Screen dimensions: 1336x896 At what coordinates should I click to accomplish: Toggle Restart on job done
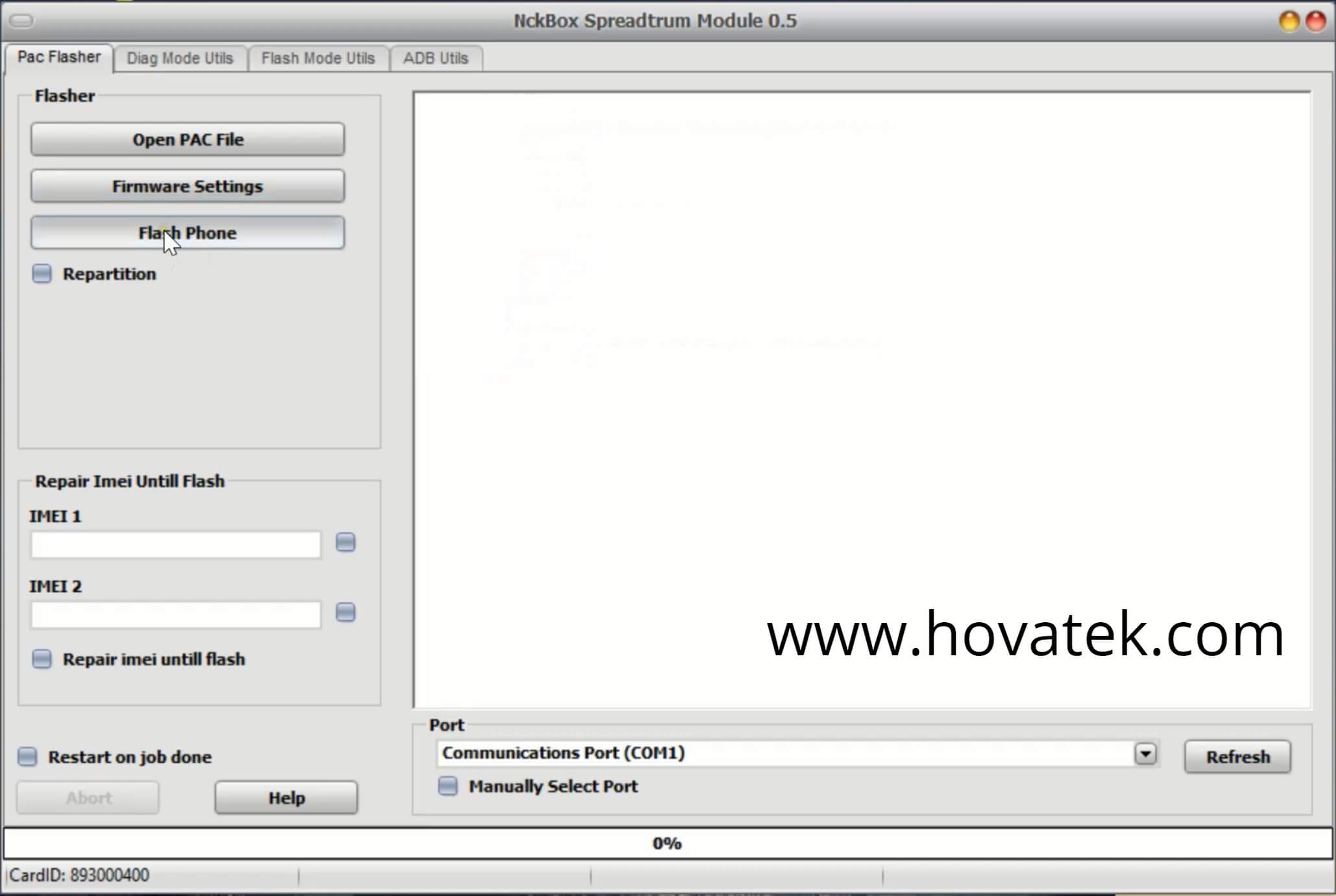coord(27,757)
